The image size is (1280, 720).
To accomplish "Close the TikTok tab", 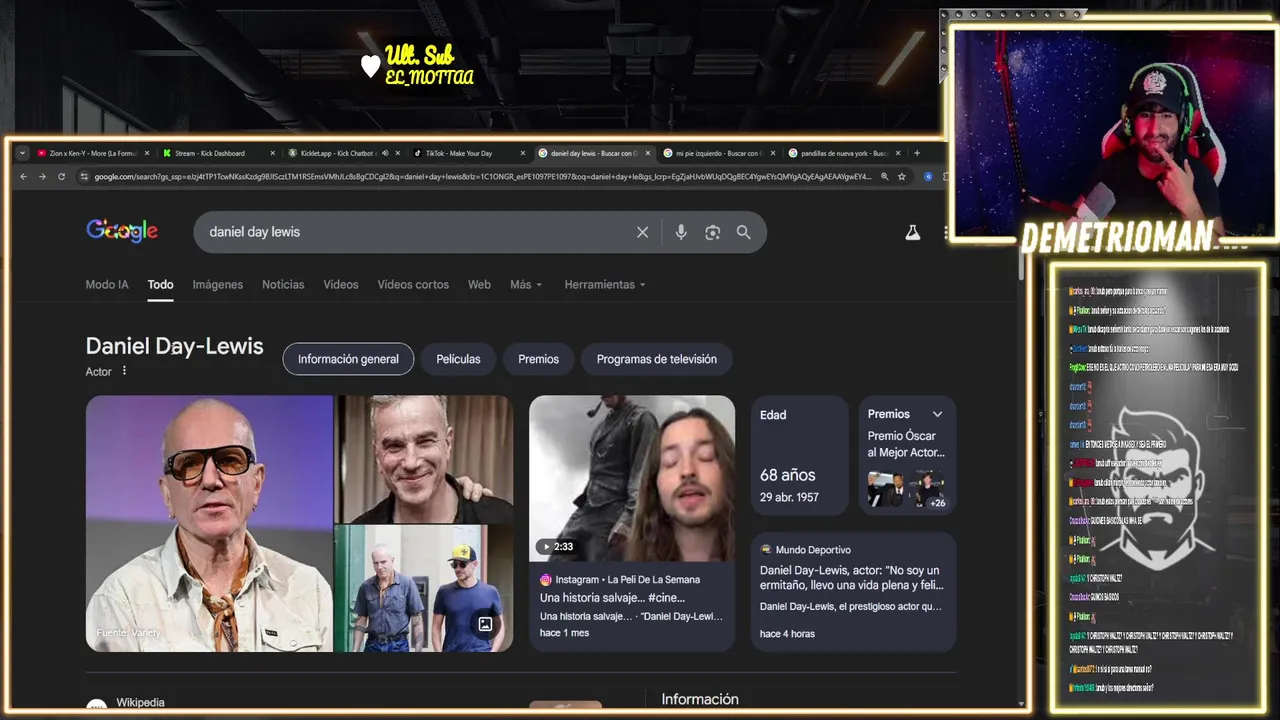I will (522, 153).
